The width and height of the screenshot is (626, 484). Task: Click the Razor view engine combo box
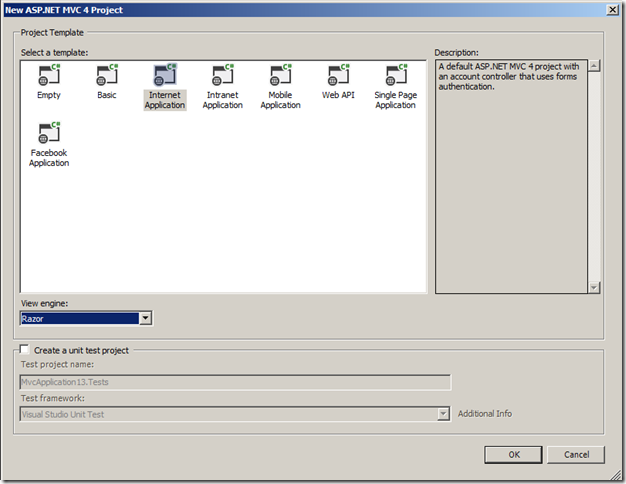tap(86, 318)
